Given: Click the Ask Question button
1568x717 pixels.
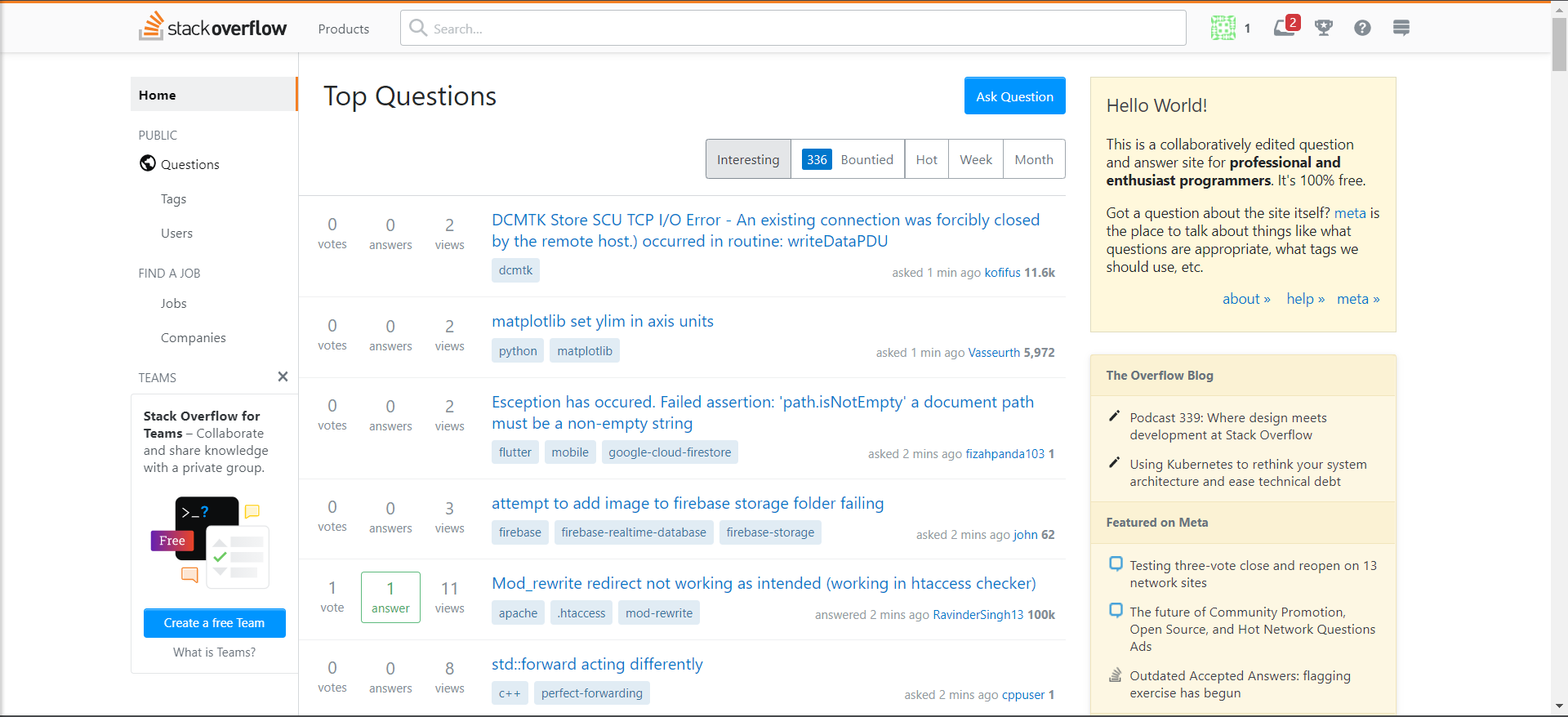Looking at the screenshot, I should coord(1014,96).
